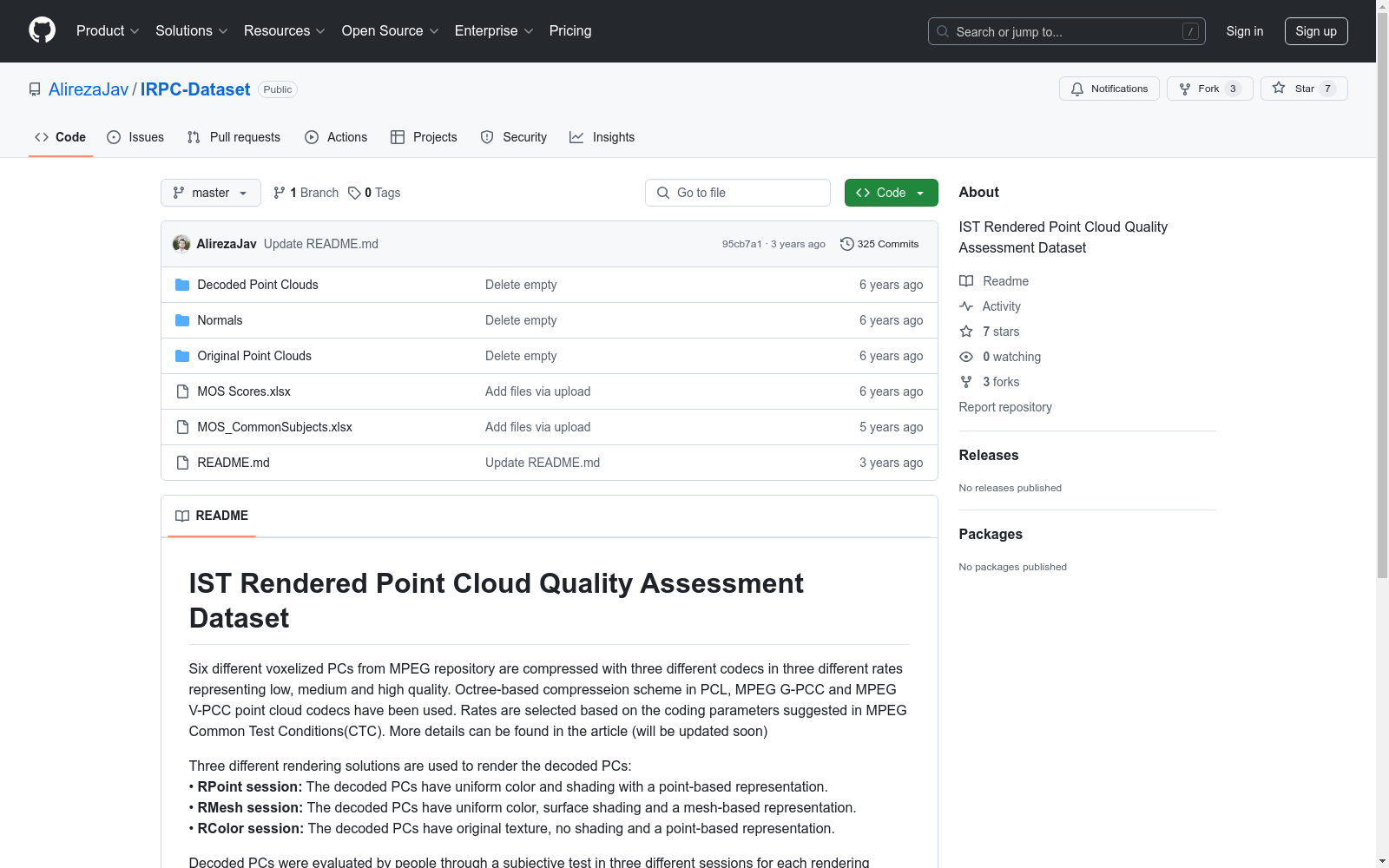This screenshot has width=1389, height=868.
Task: Open the Packages heading link
Action: tap(991, 535)
